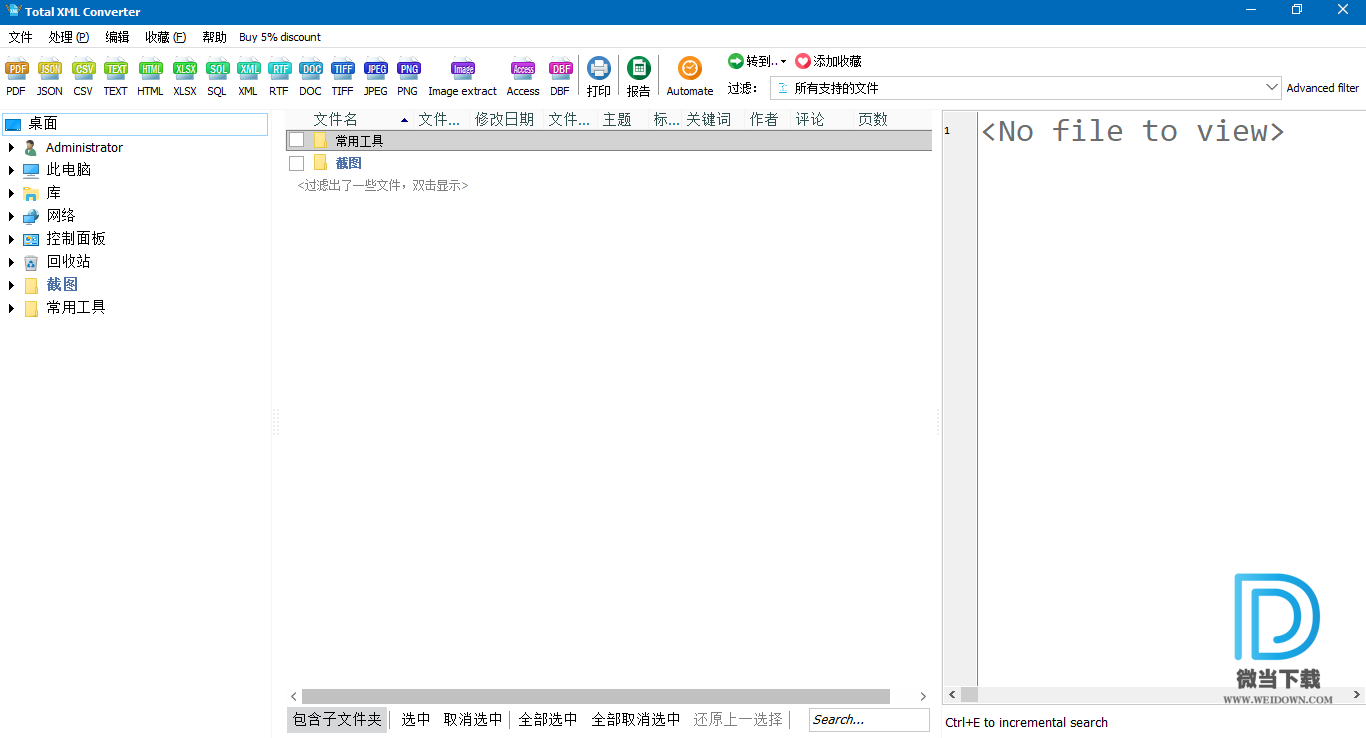The image size is (1366, 738).
Task: Sort by 修改日期 column header
Action: point(504,119)
